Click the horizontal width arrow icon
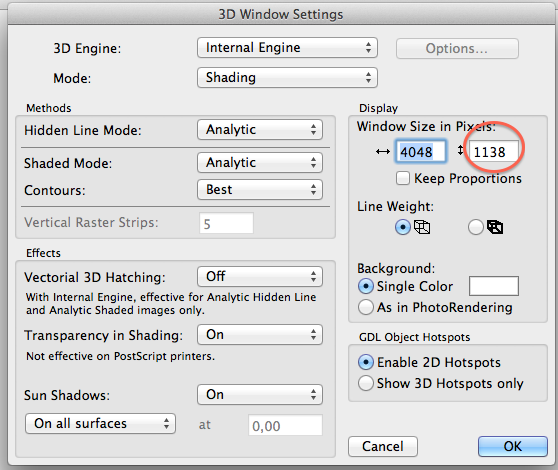558x470 pixels. (383, 152)
